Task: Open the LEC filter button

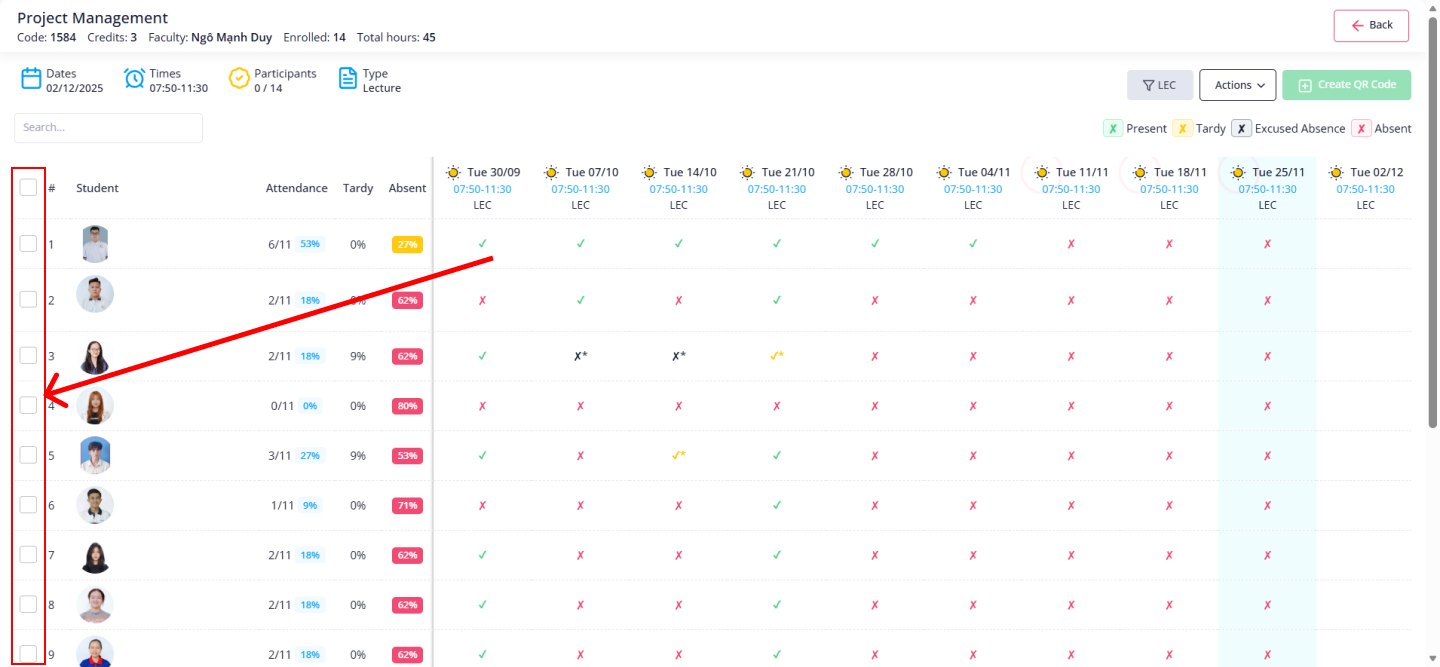Action: pyautogui.click(x=1159, y=85)
